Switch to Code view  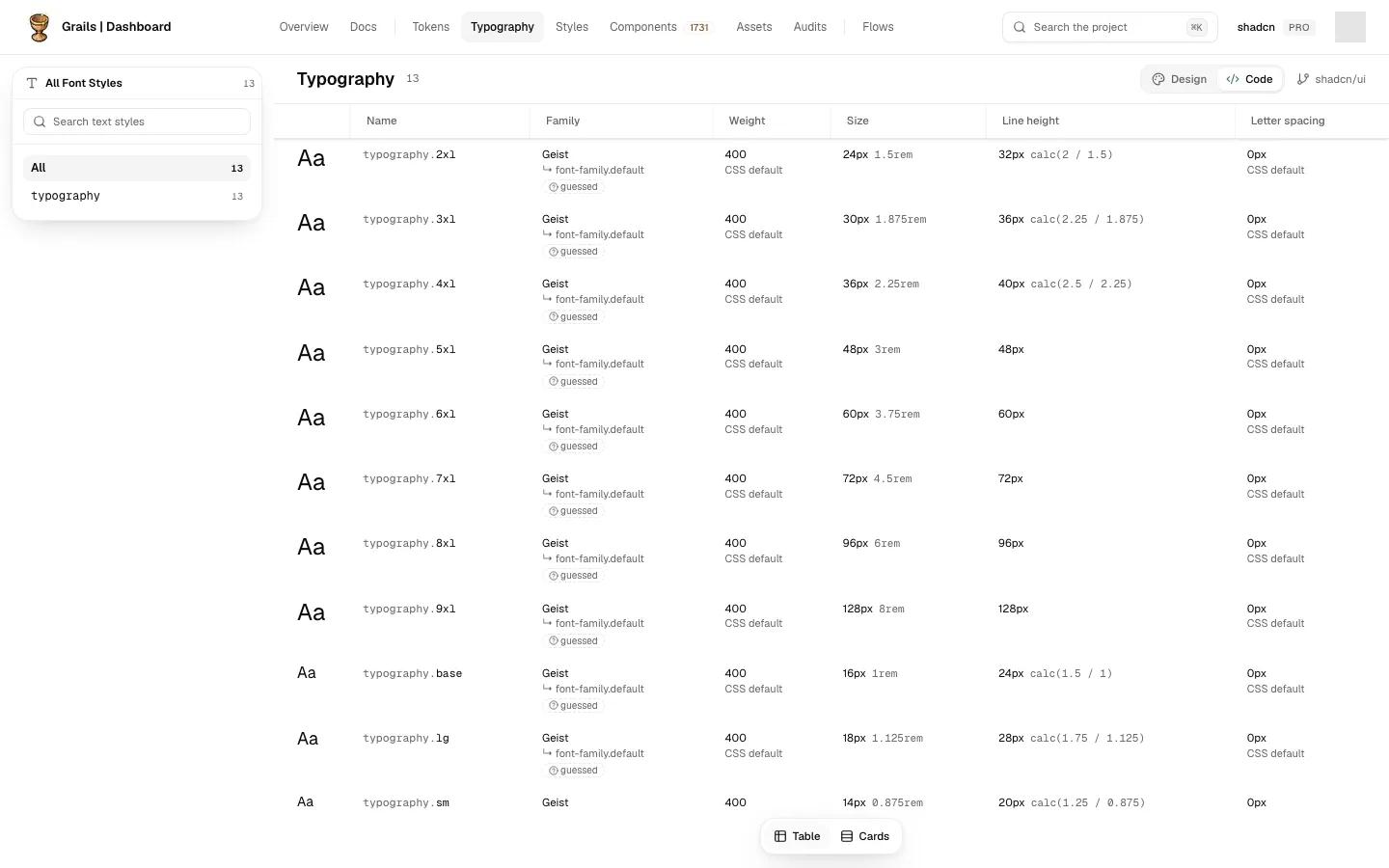[x=1250, y=79]
